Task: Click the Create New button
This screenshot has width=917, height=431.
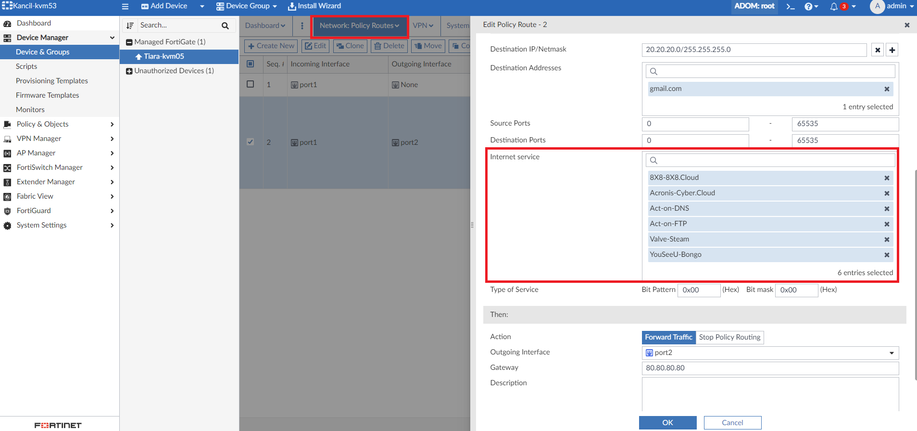Action: pyautogui.click(x=270, y=46)
